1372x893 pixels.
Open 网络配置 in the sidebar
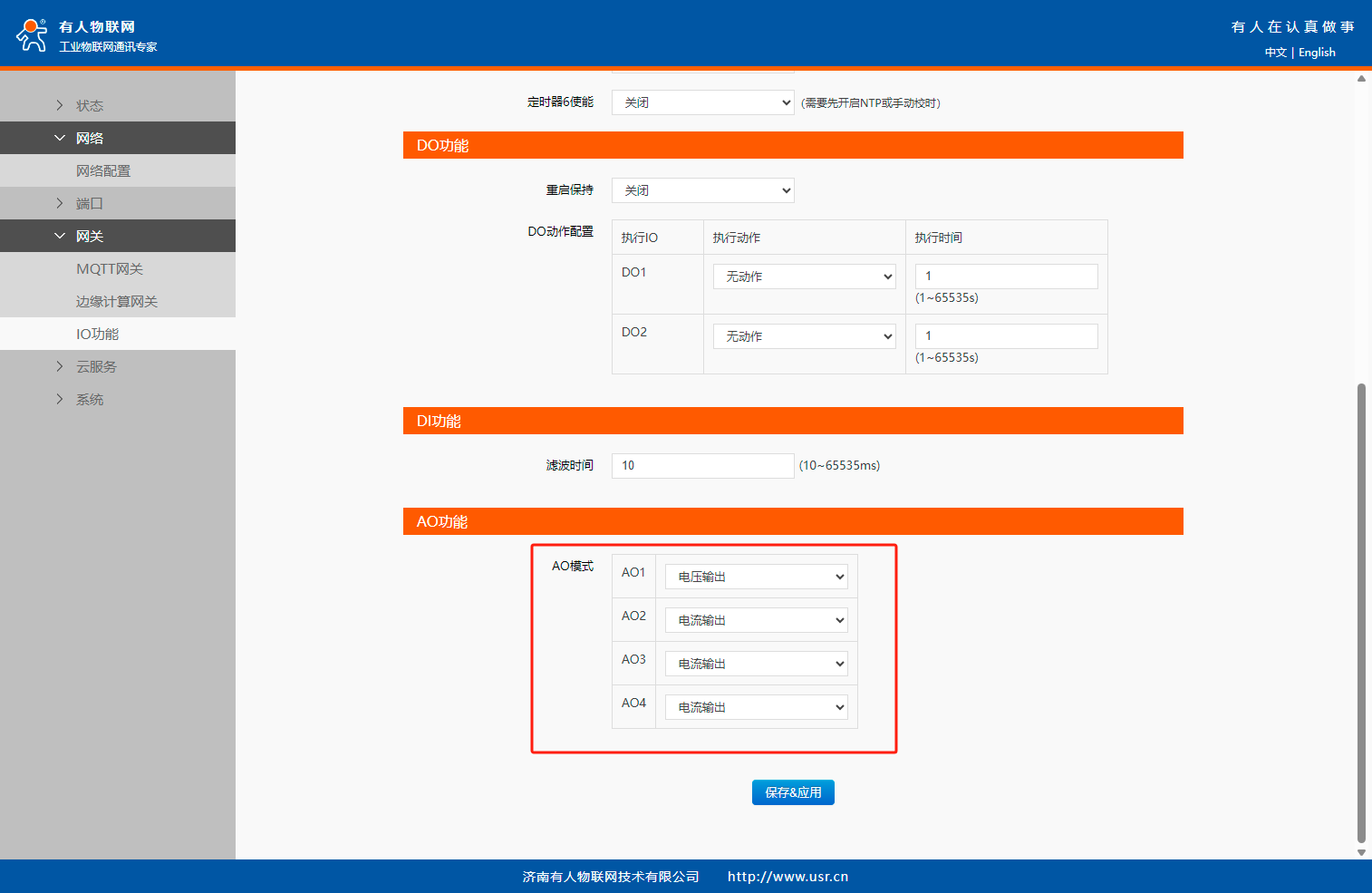[103, 170]
